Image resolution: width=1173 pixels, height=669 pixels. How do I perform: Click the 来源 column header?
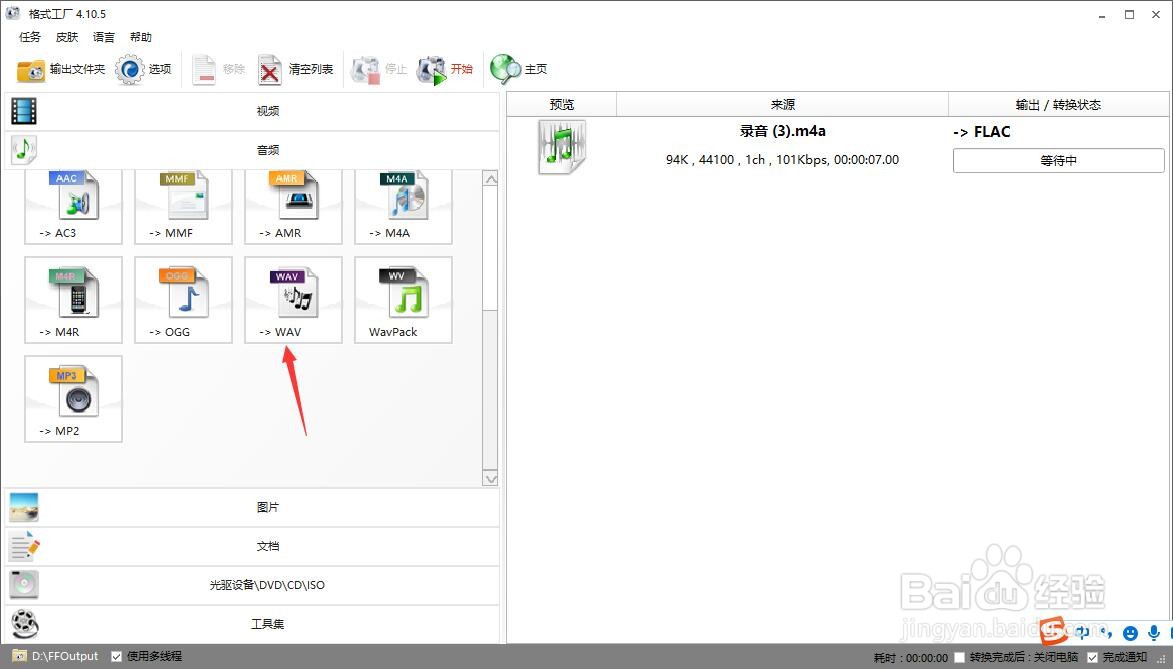pos(782,105)
